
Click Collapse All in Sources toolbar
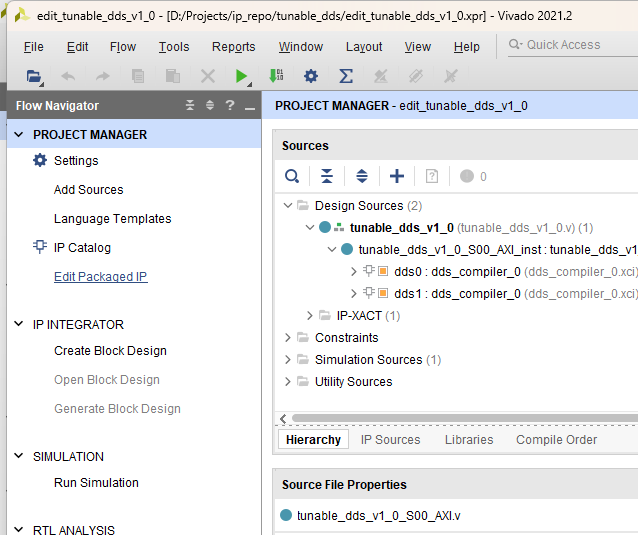[x=327, y=177]
